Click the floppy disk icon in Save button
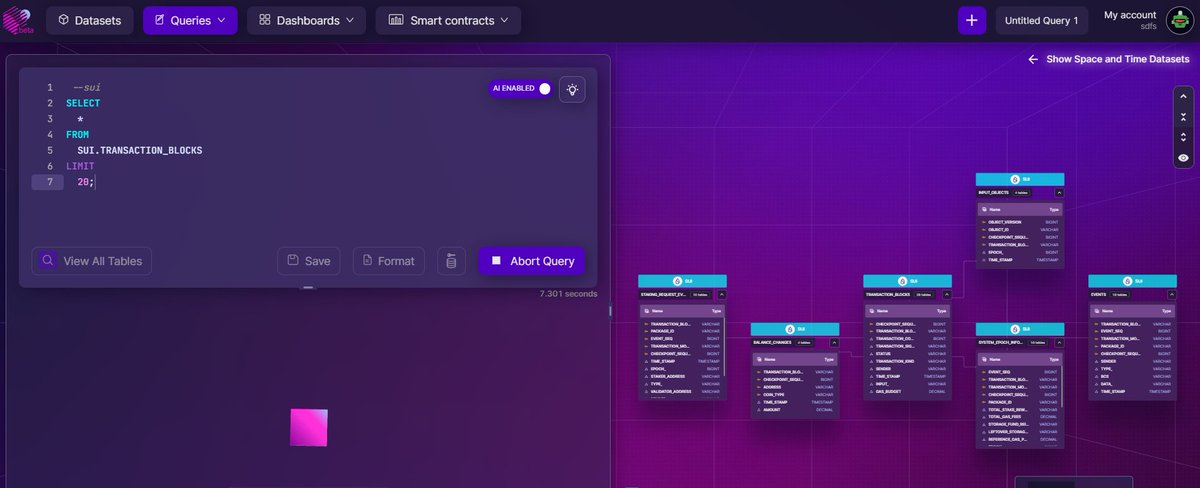 click(x=292, y=261)
